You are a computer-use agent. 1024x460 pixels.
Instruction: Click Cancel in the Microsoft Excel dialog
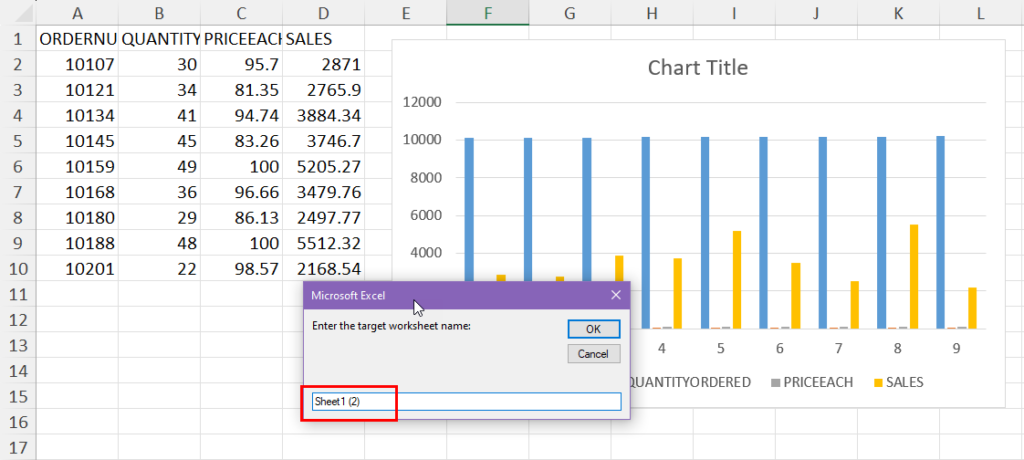tap(593, 354)
